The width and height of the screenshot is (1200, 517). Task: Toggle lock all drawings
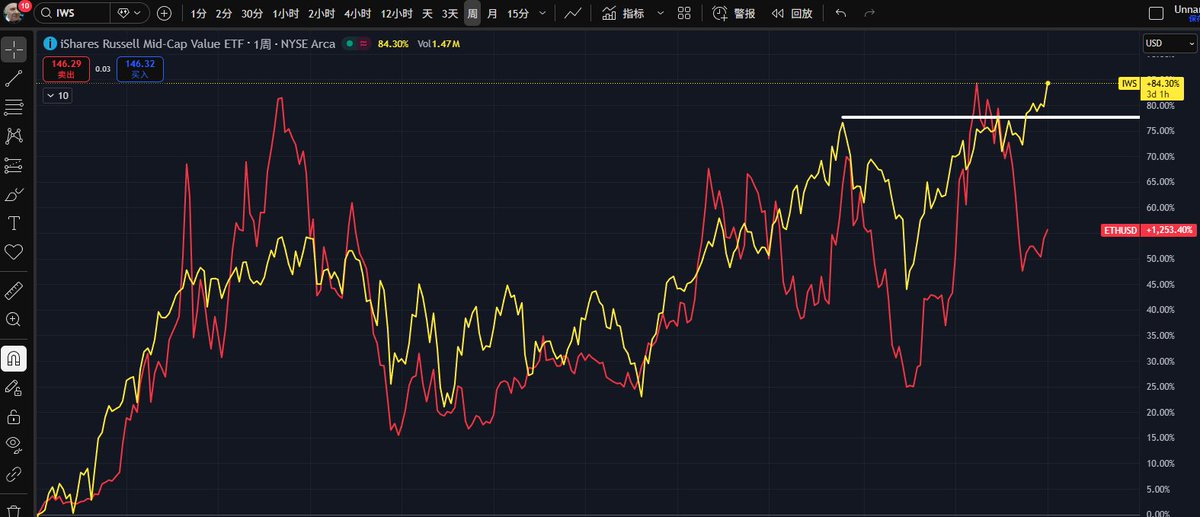click(x=14, y=415)
